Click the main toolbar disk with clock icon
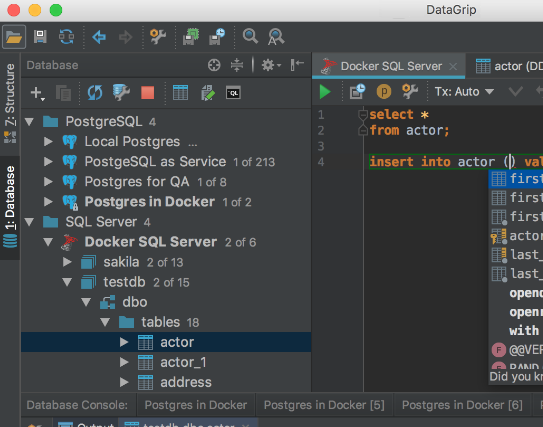Screen dimensions: 543x427 [x=217, y=37]
